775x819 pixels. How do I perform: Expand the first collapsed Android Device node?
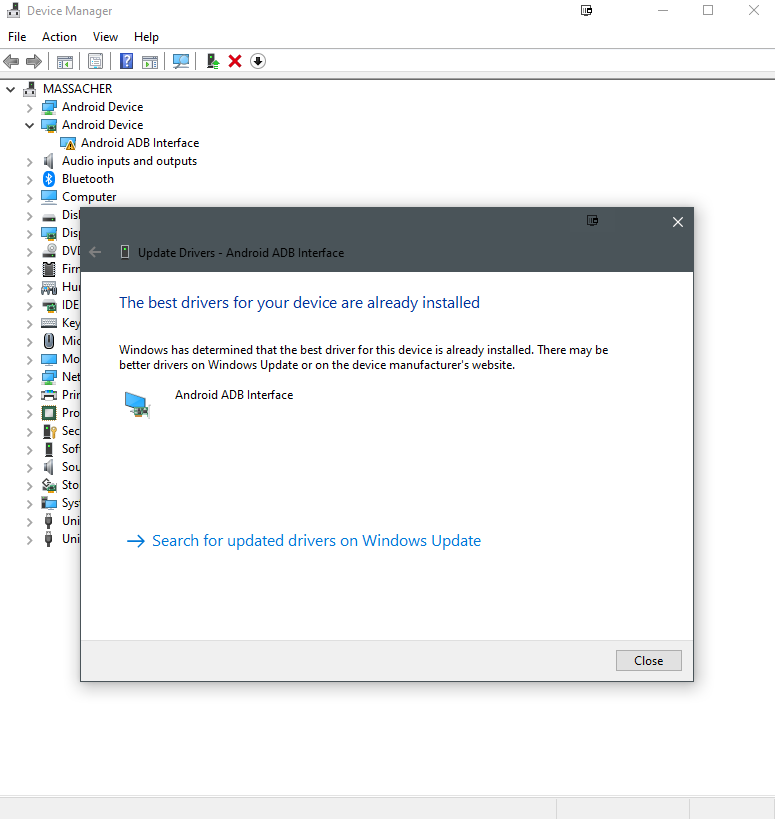(x=30, y=108)
